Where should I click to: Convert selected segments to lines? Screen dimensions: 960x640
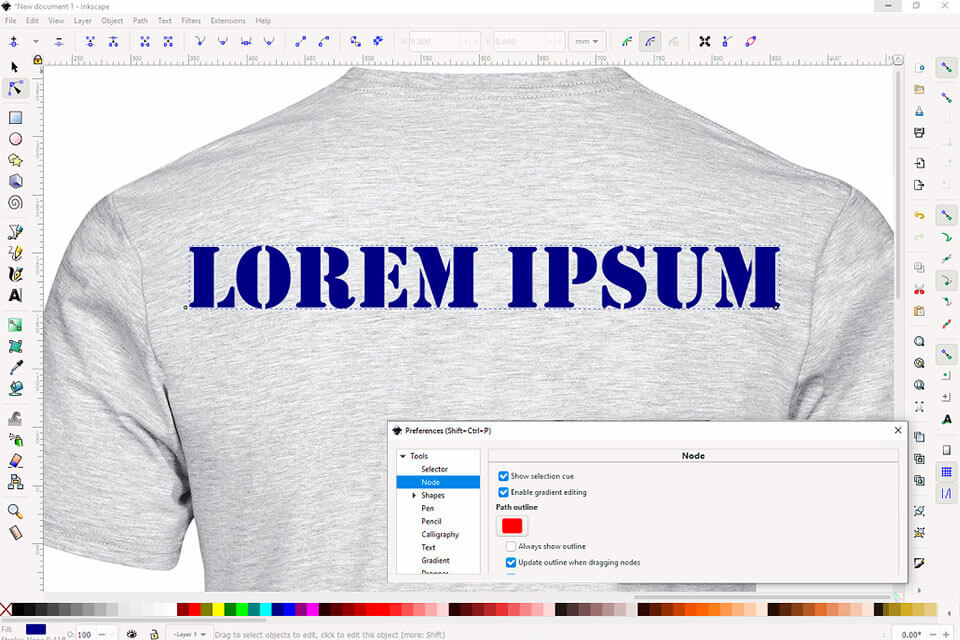[300, 42]
